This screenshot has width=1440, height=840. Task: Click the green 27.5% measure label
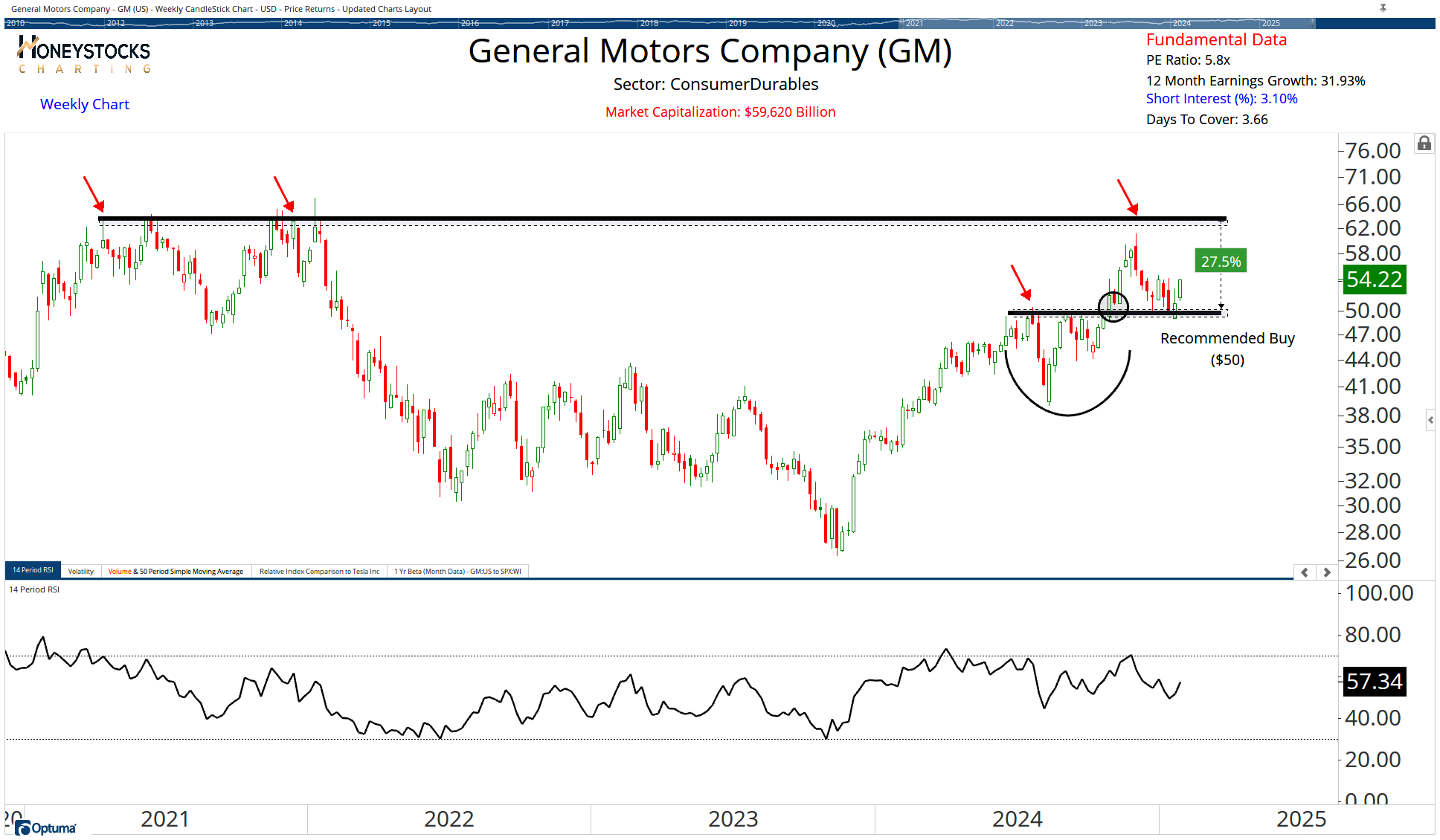tap(1221, 262)
